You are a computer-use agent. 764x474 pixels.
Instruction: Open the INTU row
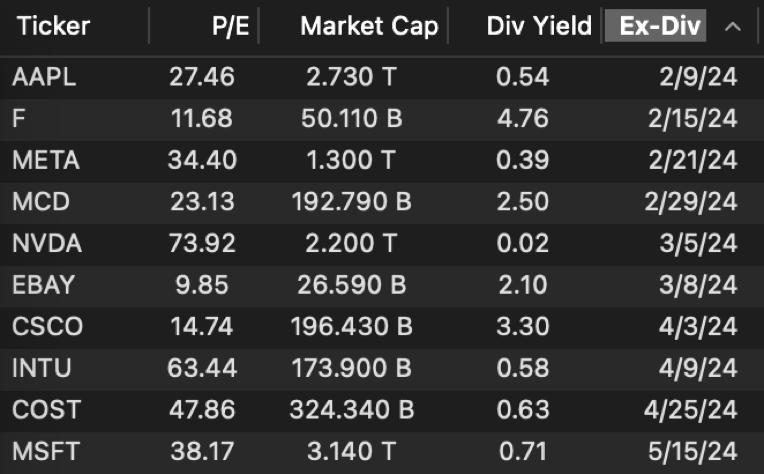tap(41, 368)
